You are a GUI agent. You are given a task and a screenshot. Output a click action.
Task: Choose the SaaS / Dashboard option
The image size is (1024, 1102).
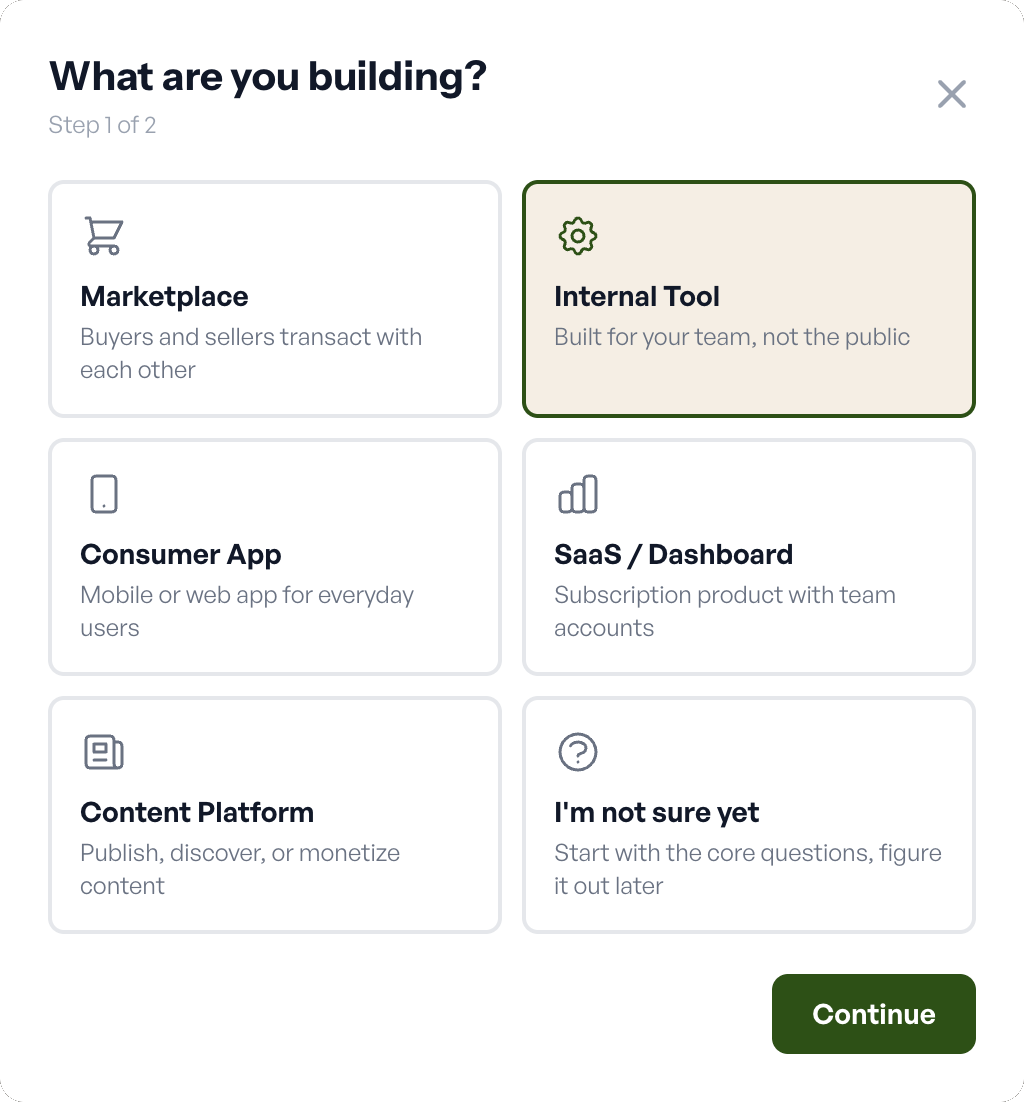tap(748, 556)
